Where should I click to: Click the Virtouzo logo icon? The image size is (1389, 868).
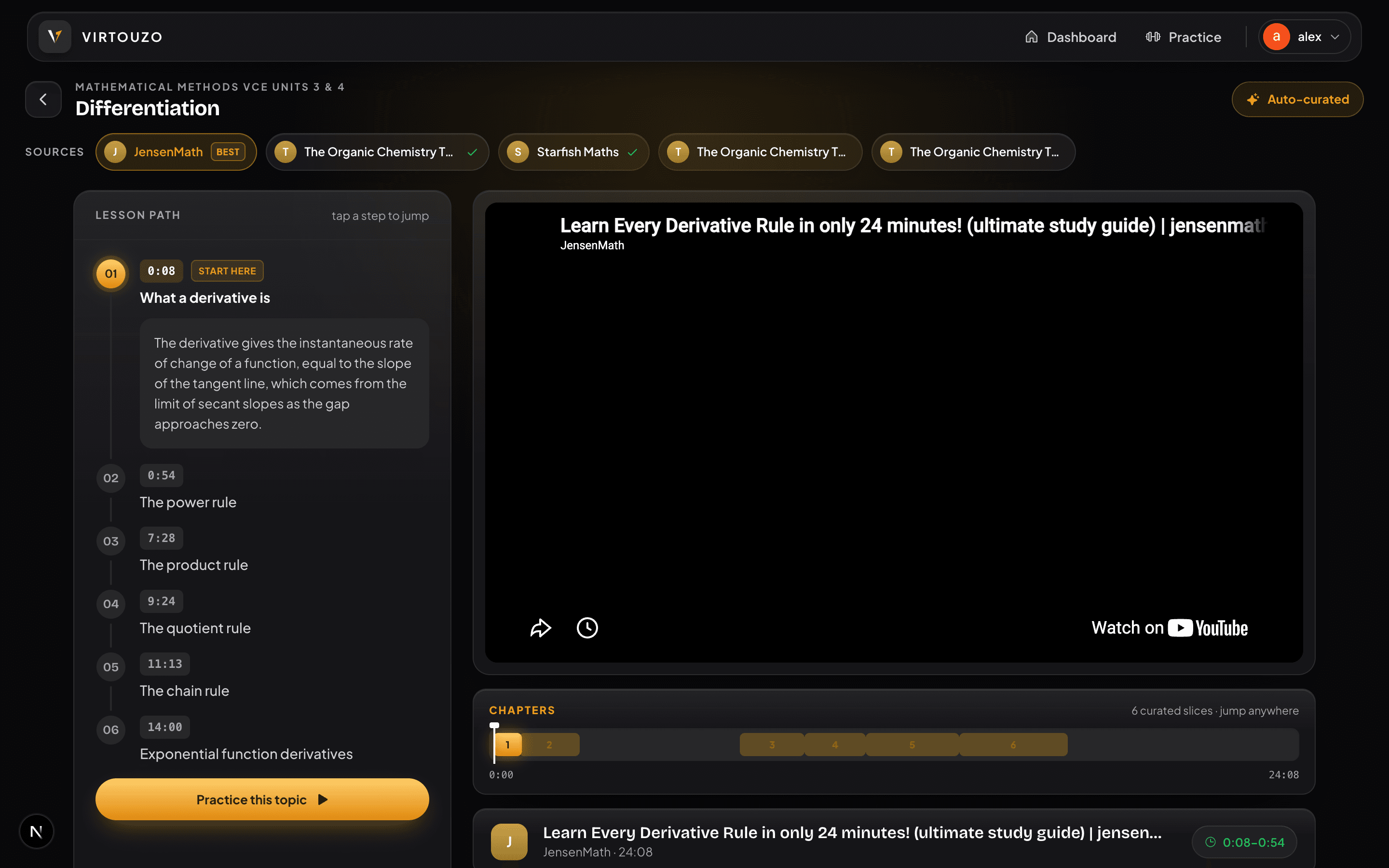(54, 37)
